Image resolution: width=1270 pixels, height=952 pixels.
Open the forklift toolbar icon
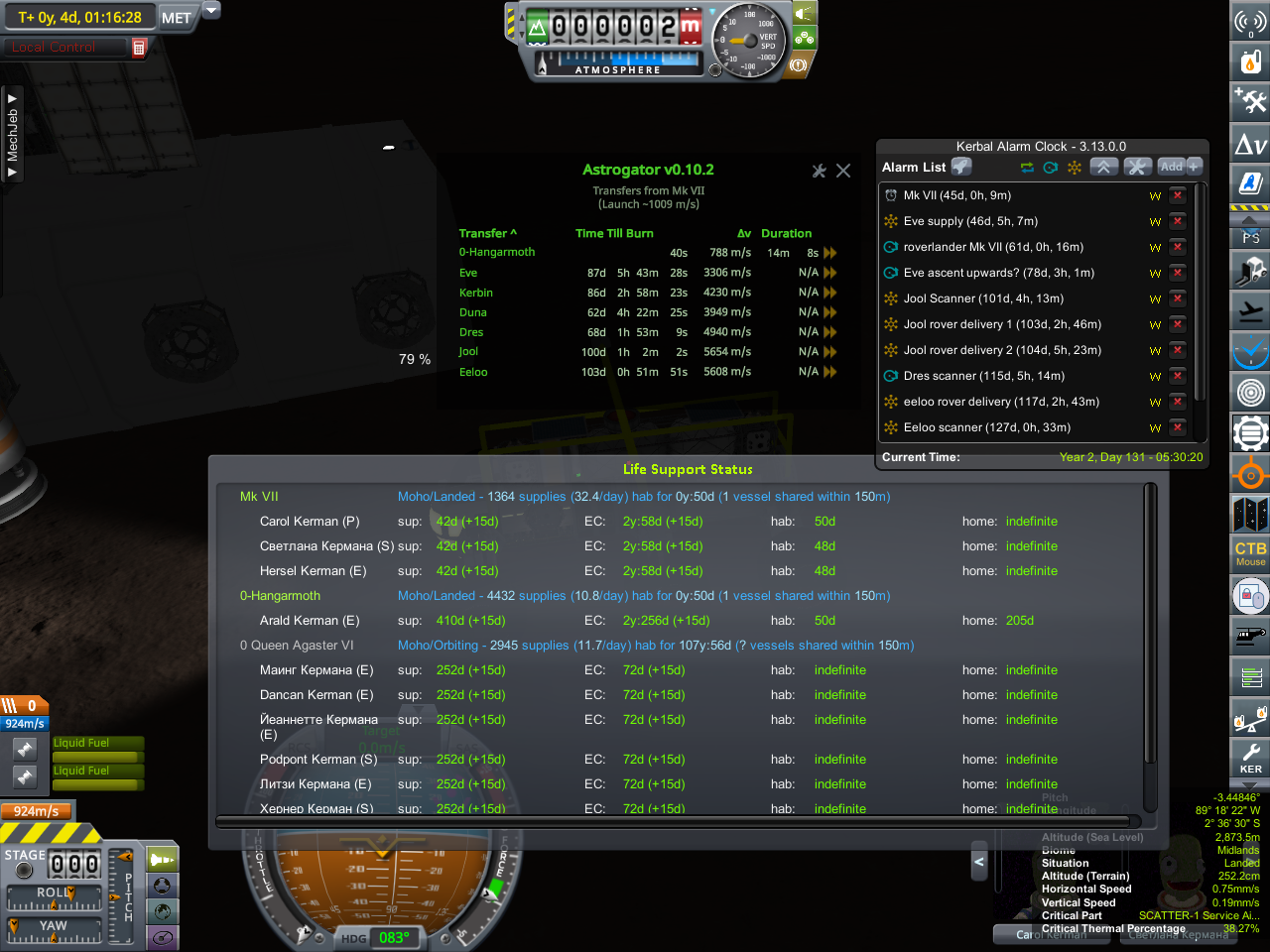[x=1250, y=269]
